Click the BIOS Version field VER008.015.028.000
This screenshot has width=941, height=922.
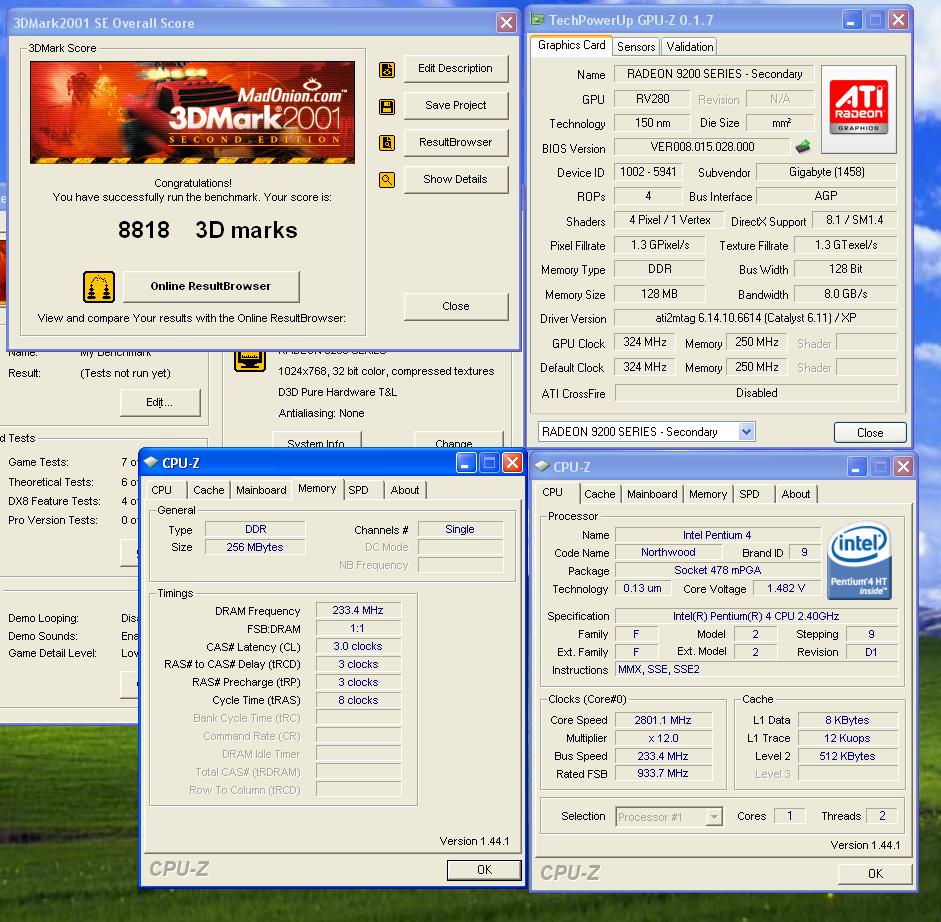(702, 147)
